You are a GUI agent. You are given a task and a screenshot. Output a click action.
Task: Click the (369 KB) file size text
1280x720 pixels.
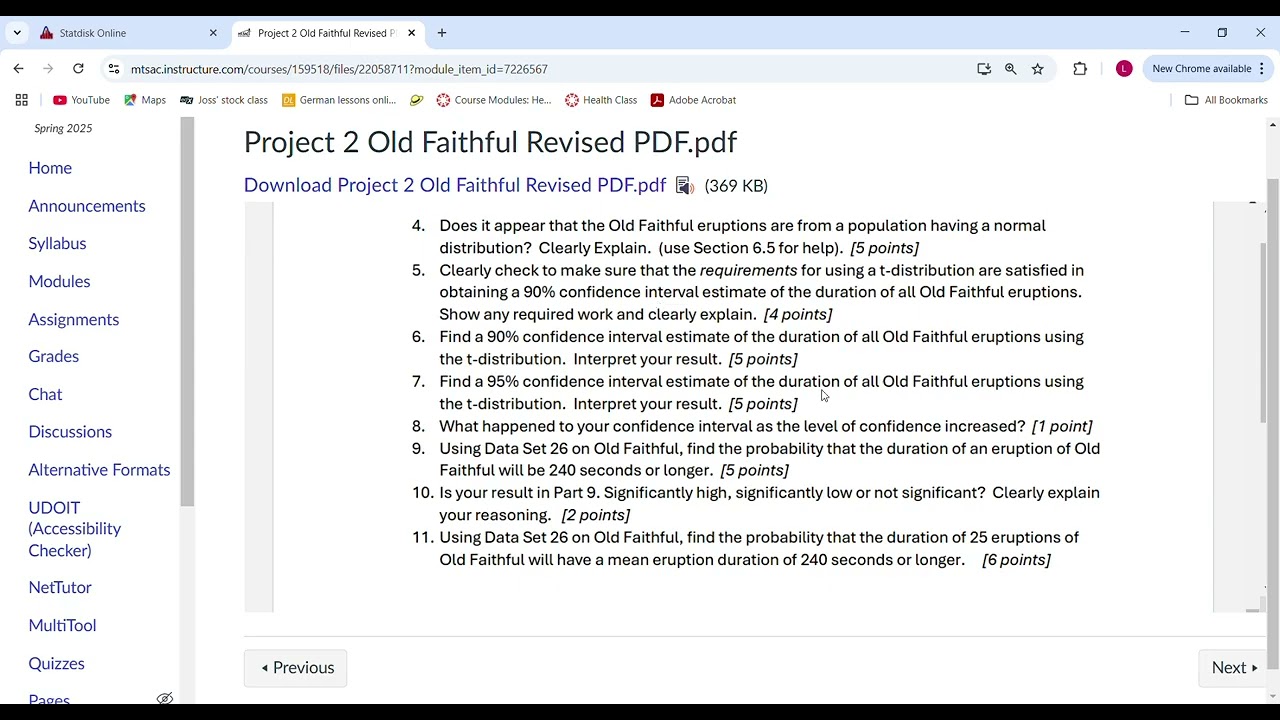click(736, 186)
